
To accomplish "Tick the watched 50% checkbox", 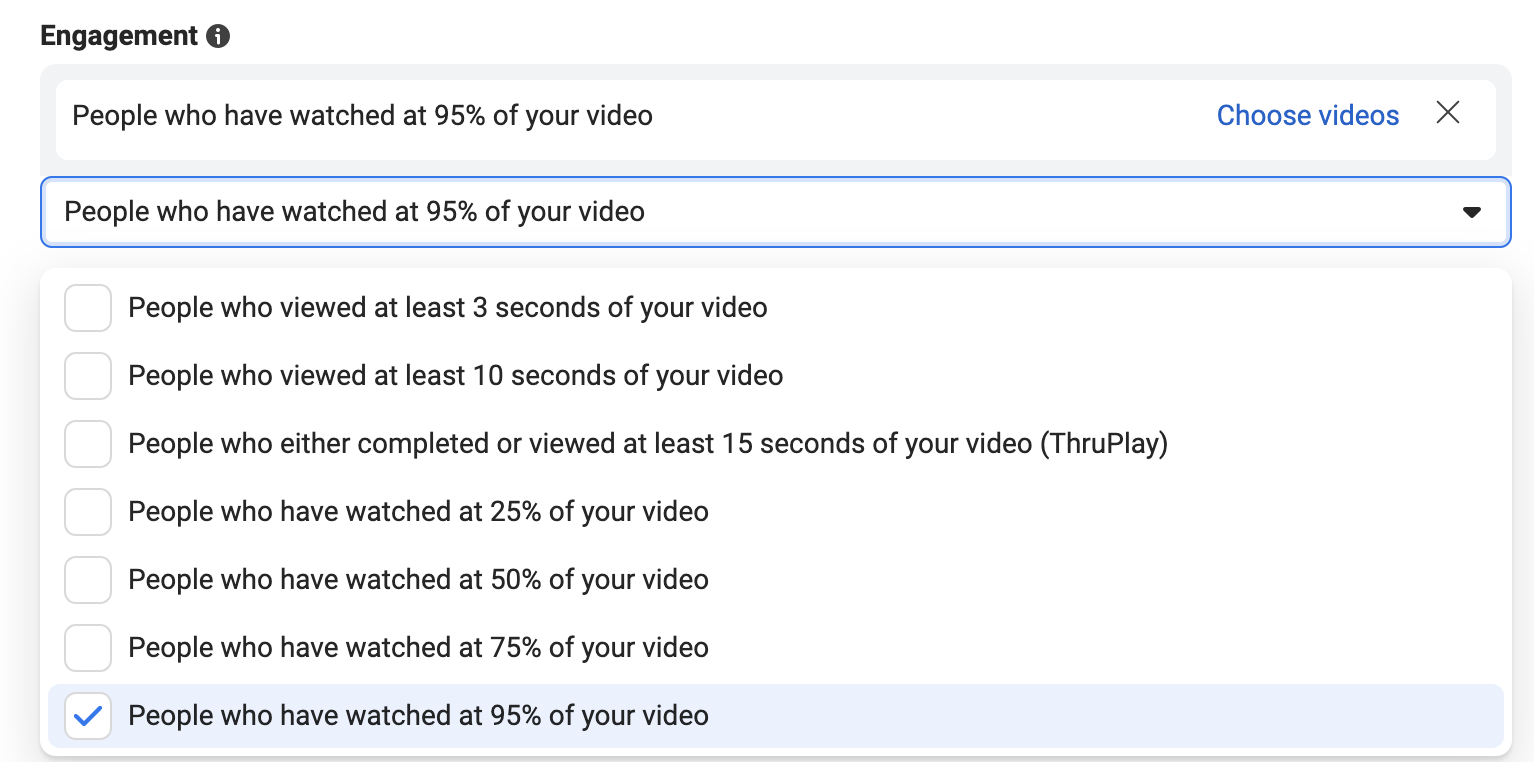I will (x=88, y=580).
